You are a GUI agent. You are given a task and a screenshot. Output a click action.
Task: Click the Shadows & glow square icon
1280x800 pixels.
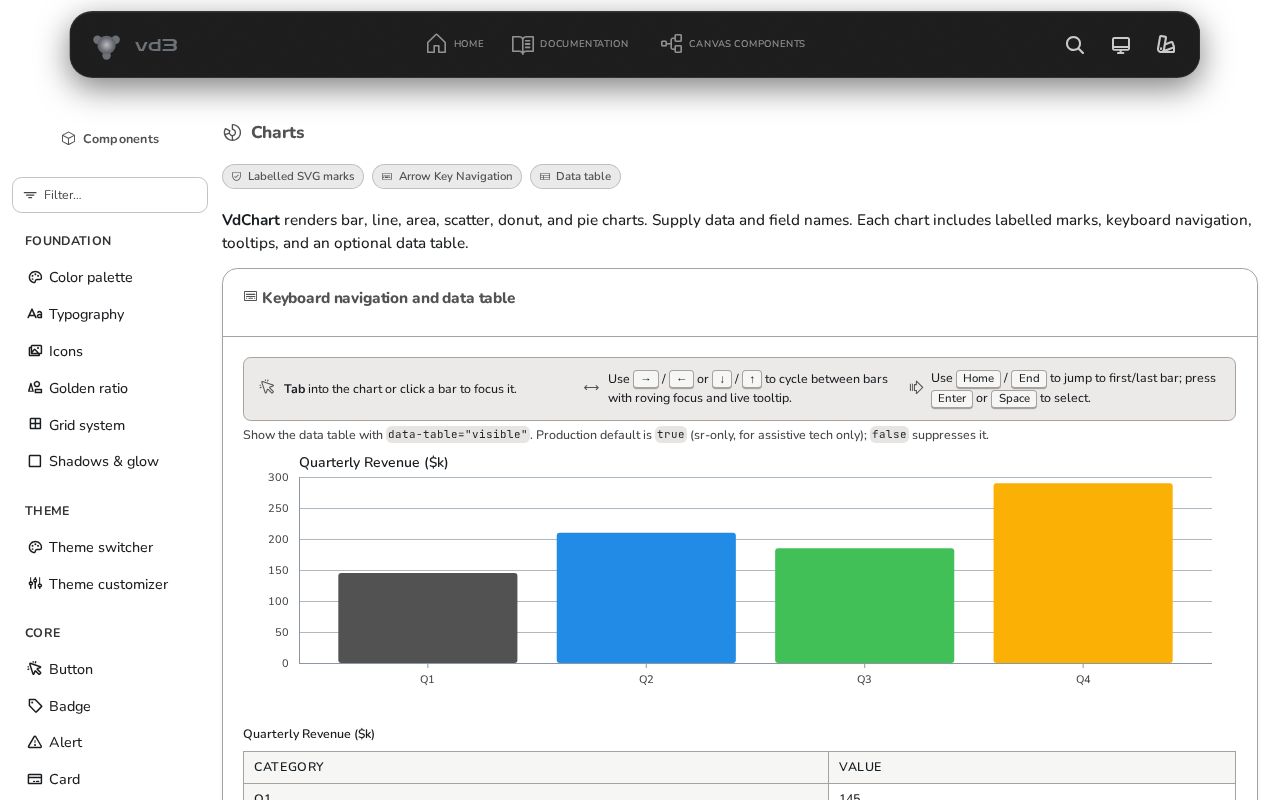[35, 461]
